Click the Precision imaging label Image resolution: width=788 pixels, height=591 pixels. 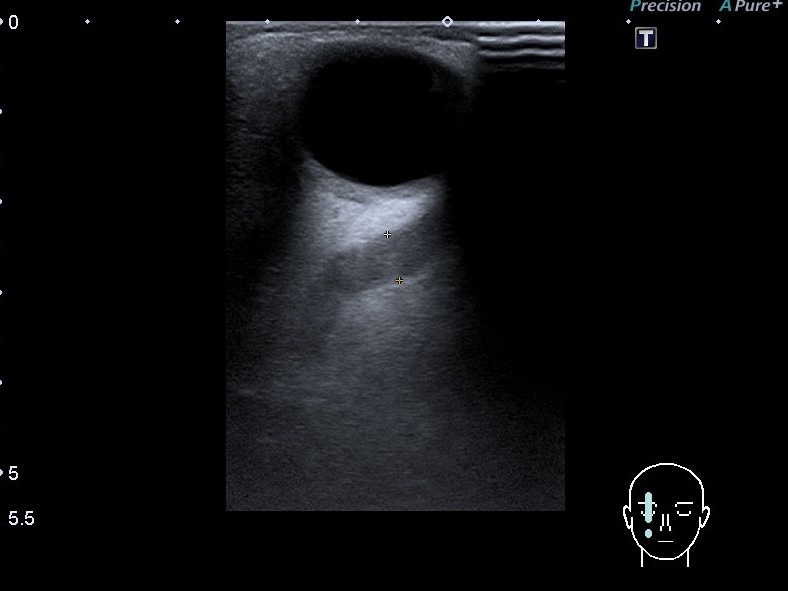point(665,7)
